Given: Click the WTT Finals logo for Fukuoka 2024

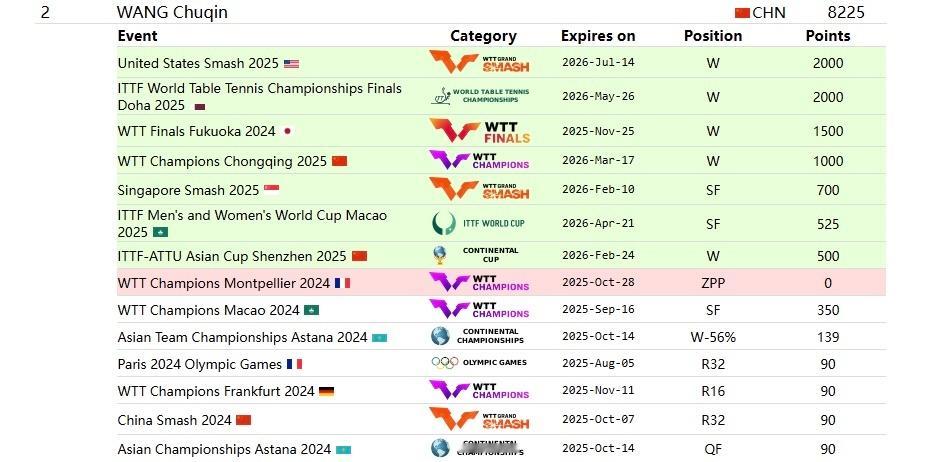Looking at the screenshot, I should [480, 131].
